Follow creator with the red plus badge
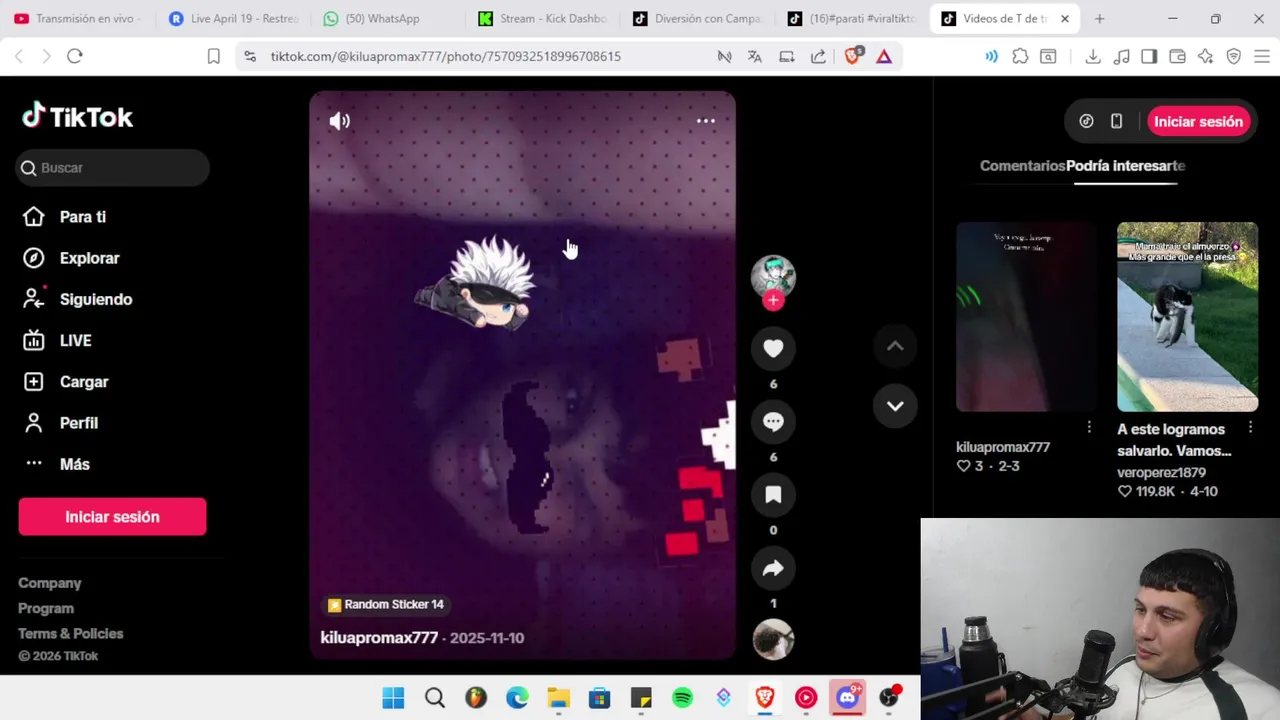 tap(773, 300)
